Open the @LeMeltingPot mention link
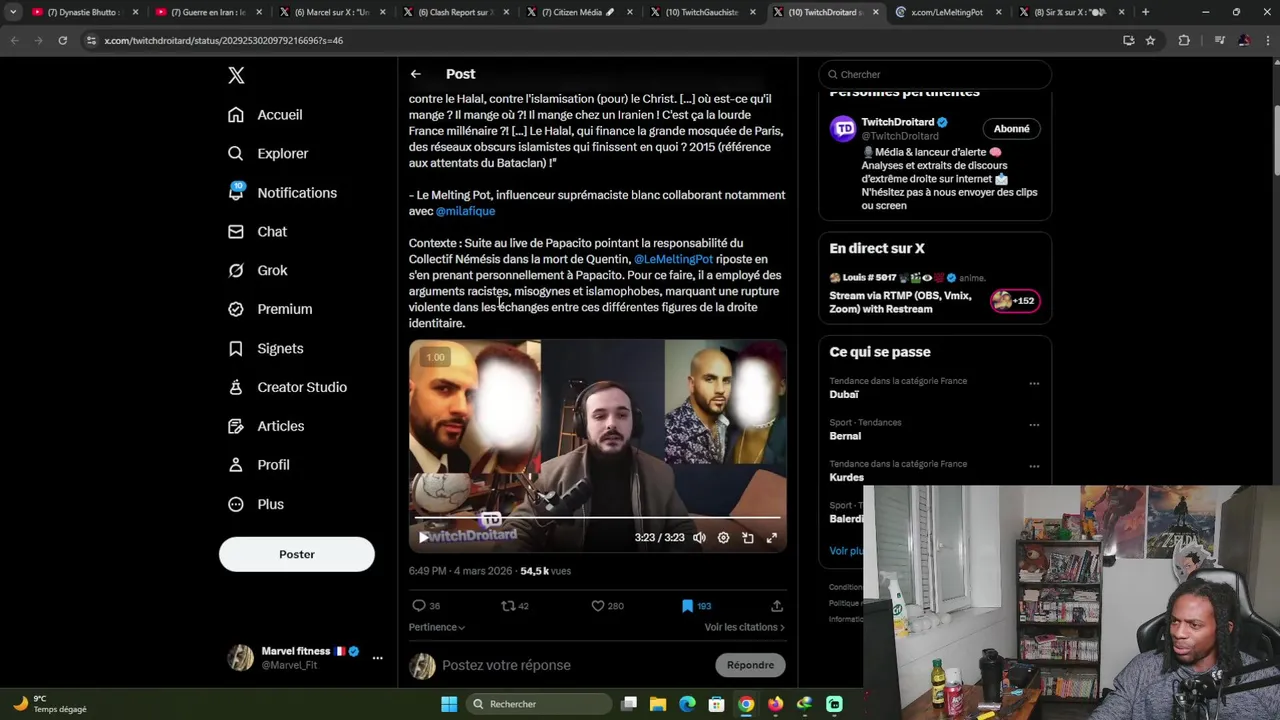1280x720 pixels. coord(673,259)
